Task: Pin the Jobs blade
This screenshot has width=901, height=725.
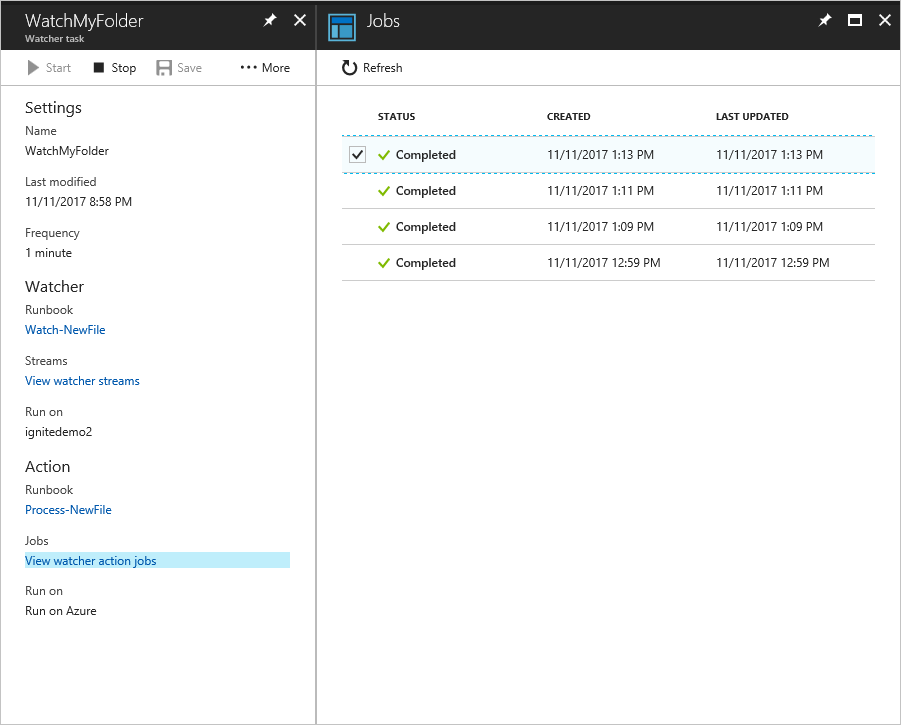Action: [x=824, y=20]
